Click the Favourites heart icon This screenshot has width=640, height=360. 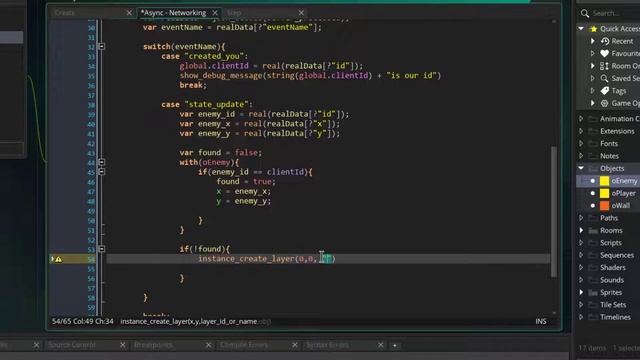click(605, 53)
